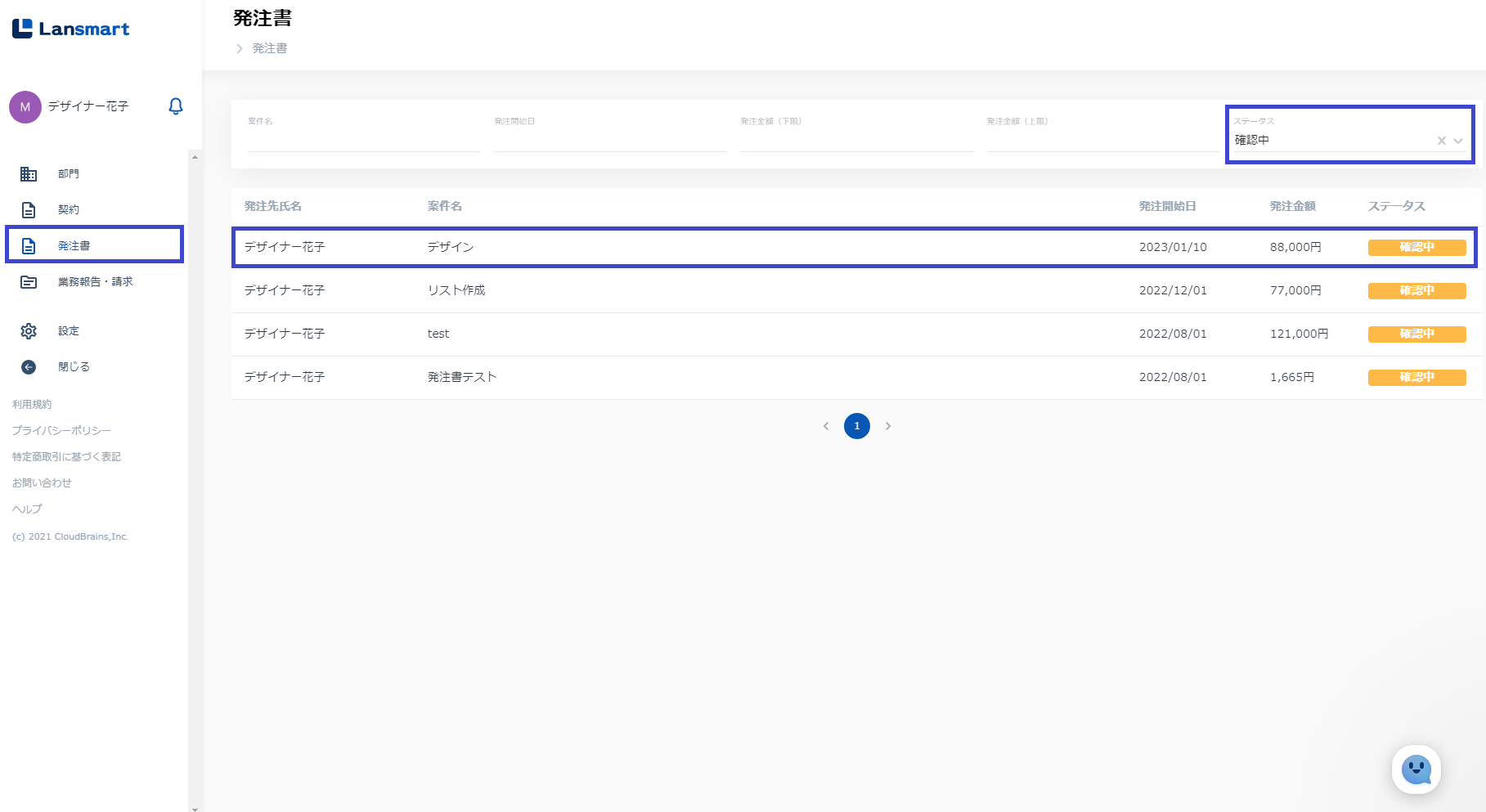The image size is (1486, 812).
Task: Click the 業務報告・請求 folder icon
Action: (x=29, y=282)
